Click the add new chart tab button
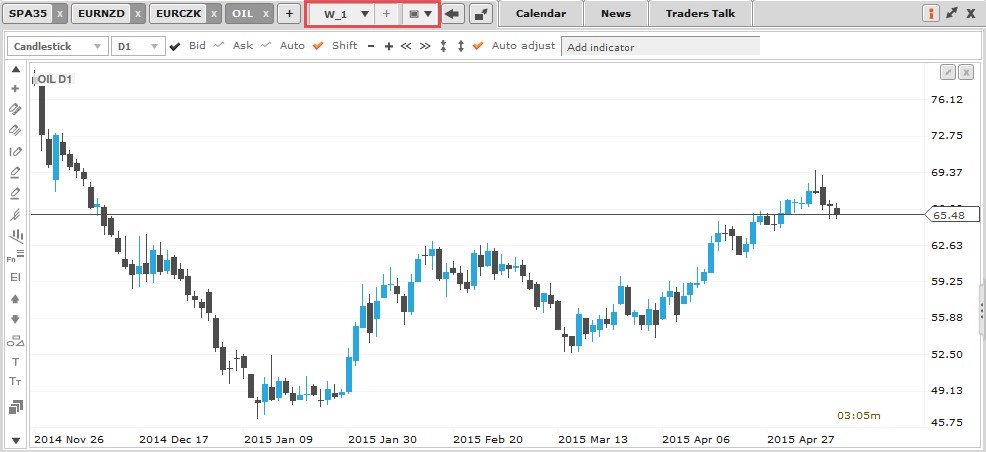Screen dimensions: 986x452 coord(289,14)
